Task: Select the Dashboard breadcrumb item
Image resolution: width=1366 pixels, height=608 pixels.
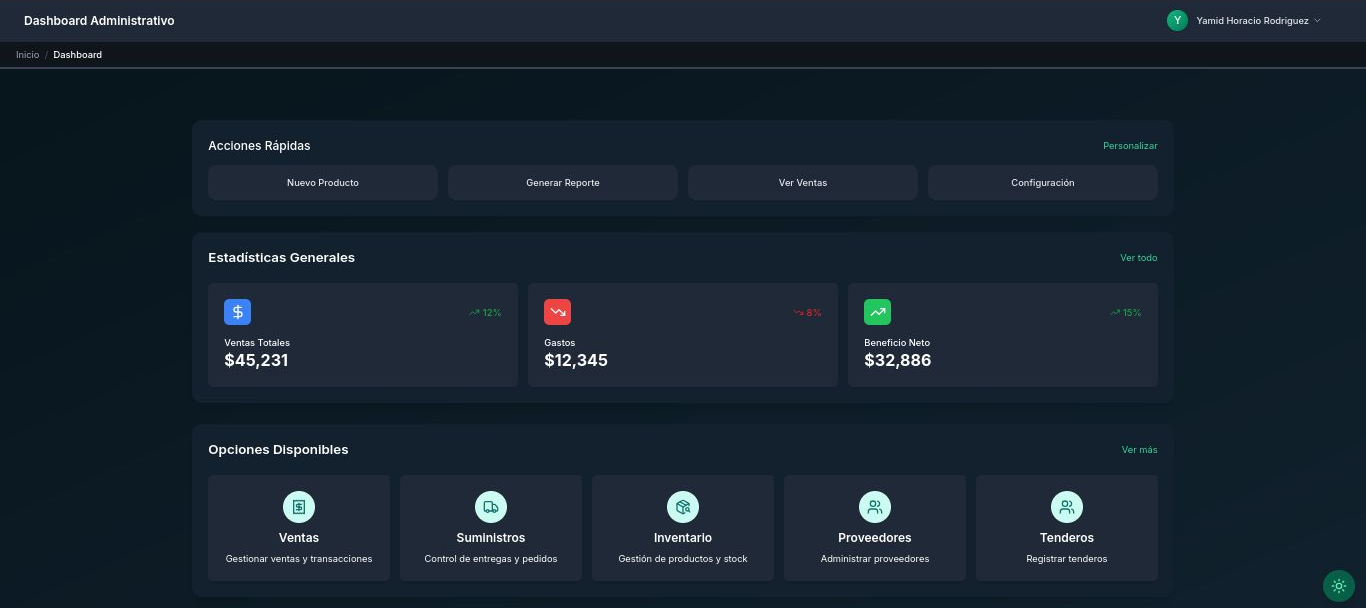Action: tap(78, 55)
